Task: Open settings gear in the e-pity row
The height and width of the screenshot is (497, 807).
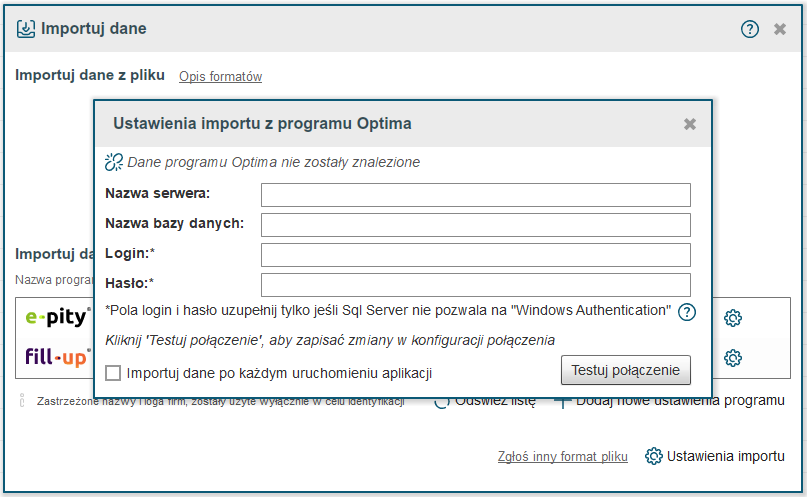Action: (x=733, y=319)
